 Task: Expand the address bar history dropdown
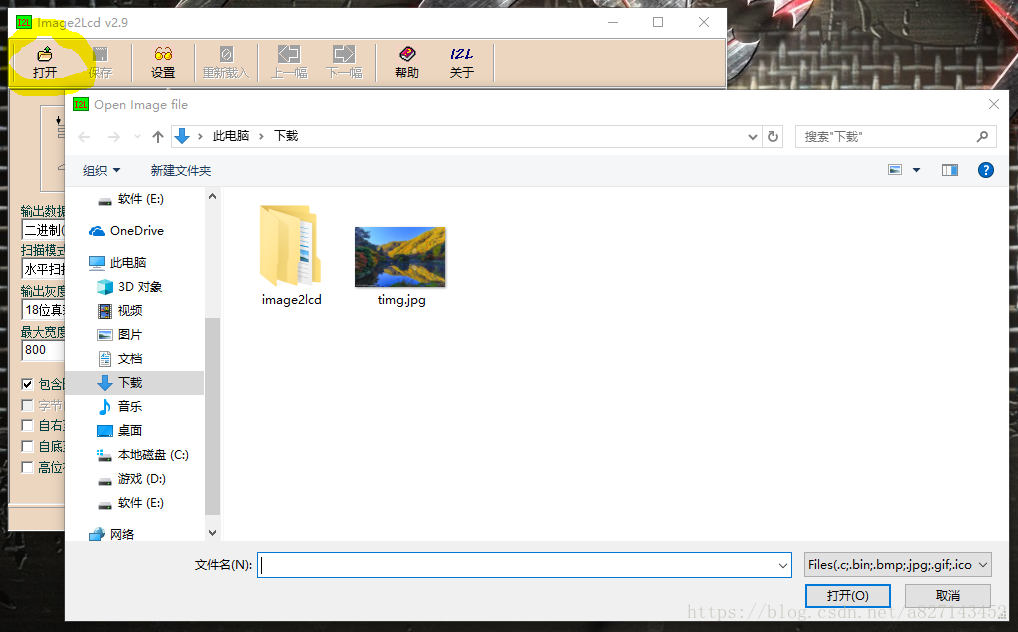pos(752,136)
